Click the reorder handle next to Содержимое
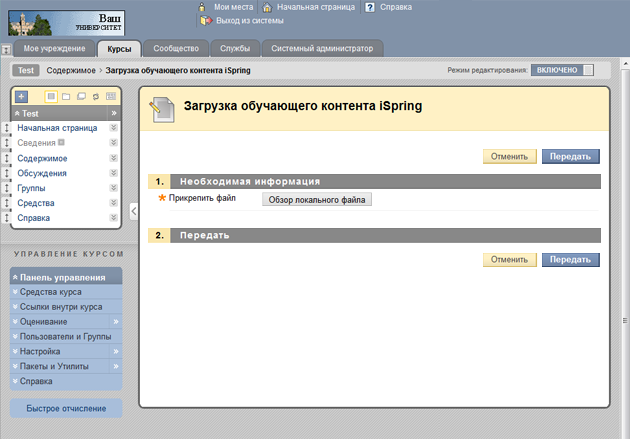Screen dimensions: 630x439 coord(6,158)
